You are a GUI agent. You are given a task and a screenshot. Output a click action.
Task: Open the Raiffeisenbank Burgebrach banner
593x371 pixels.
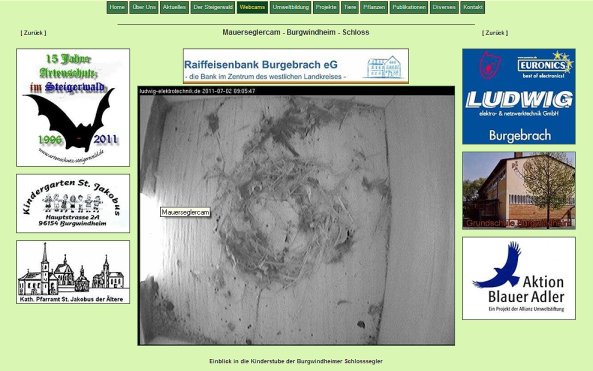tap(296, 66)
